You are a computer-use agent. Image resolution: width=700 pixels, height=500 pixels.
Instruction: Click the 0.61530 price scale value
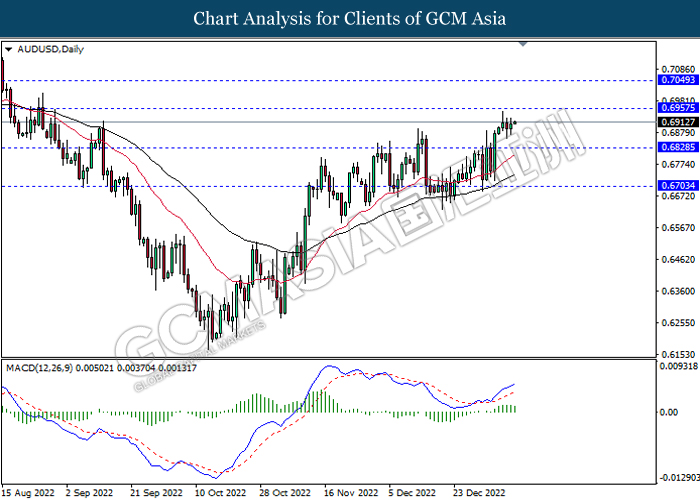point(678,354)
